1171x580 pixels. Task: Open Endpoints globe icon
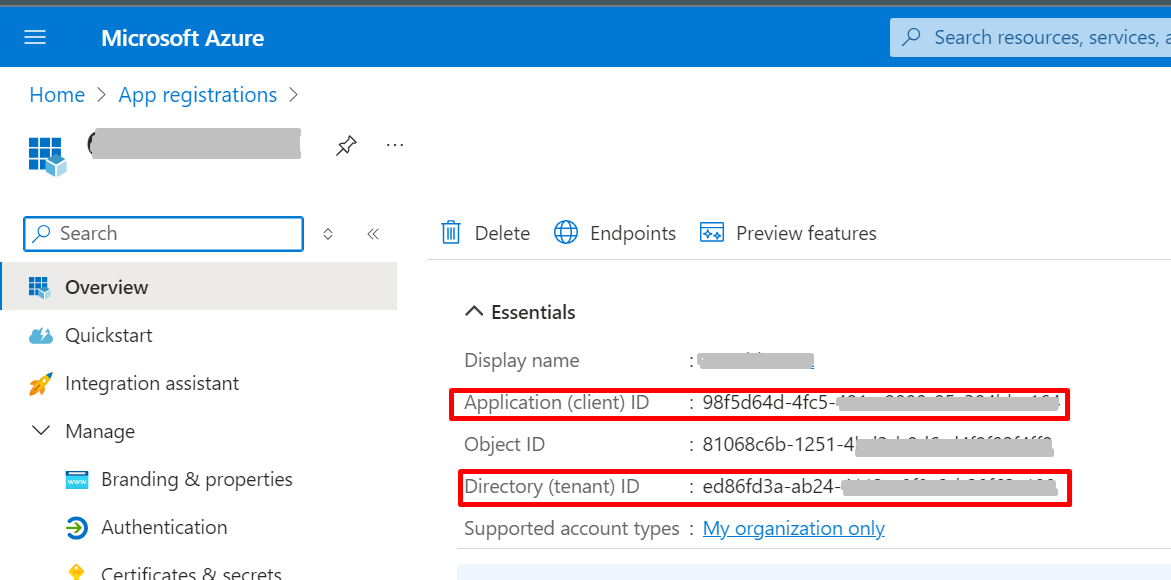point(566,233)
